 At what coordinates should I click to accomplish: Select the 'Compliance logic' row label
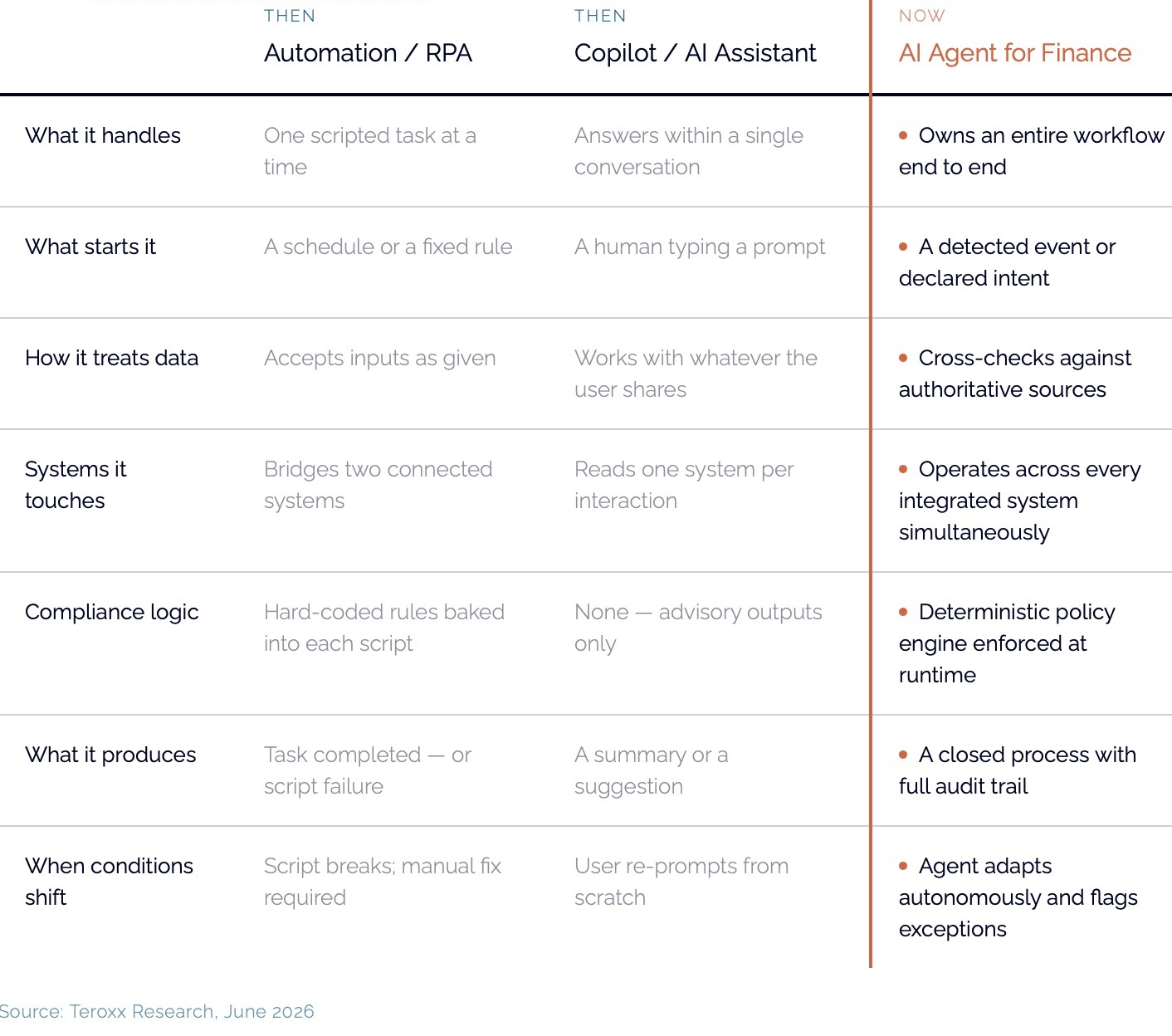112,612
